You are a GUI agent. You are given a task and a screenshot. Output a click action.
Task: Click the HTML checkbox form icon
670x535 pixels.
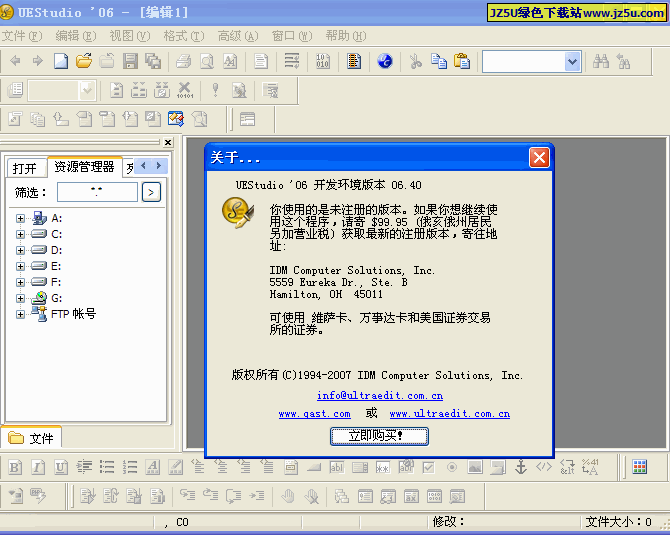tap(429, 467)
